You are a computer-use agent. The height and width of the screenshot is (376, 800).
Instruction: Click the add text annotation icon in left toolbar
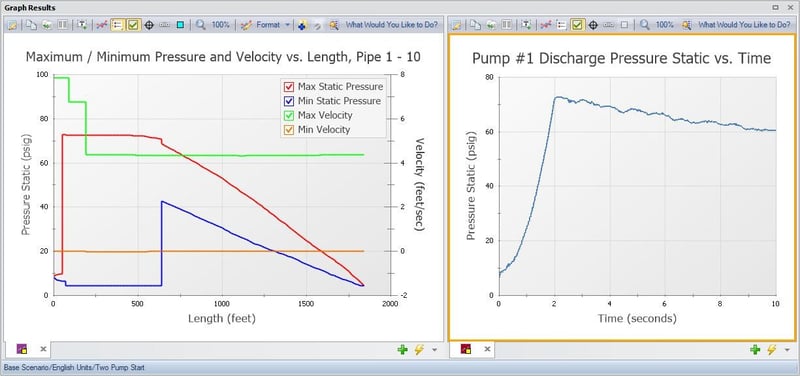click(82, 24)
